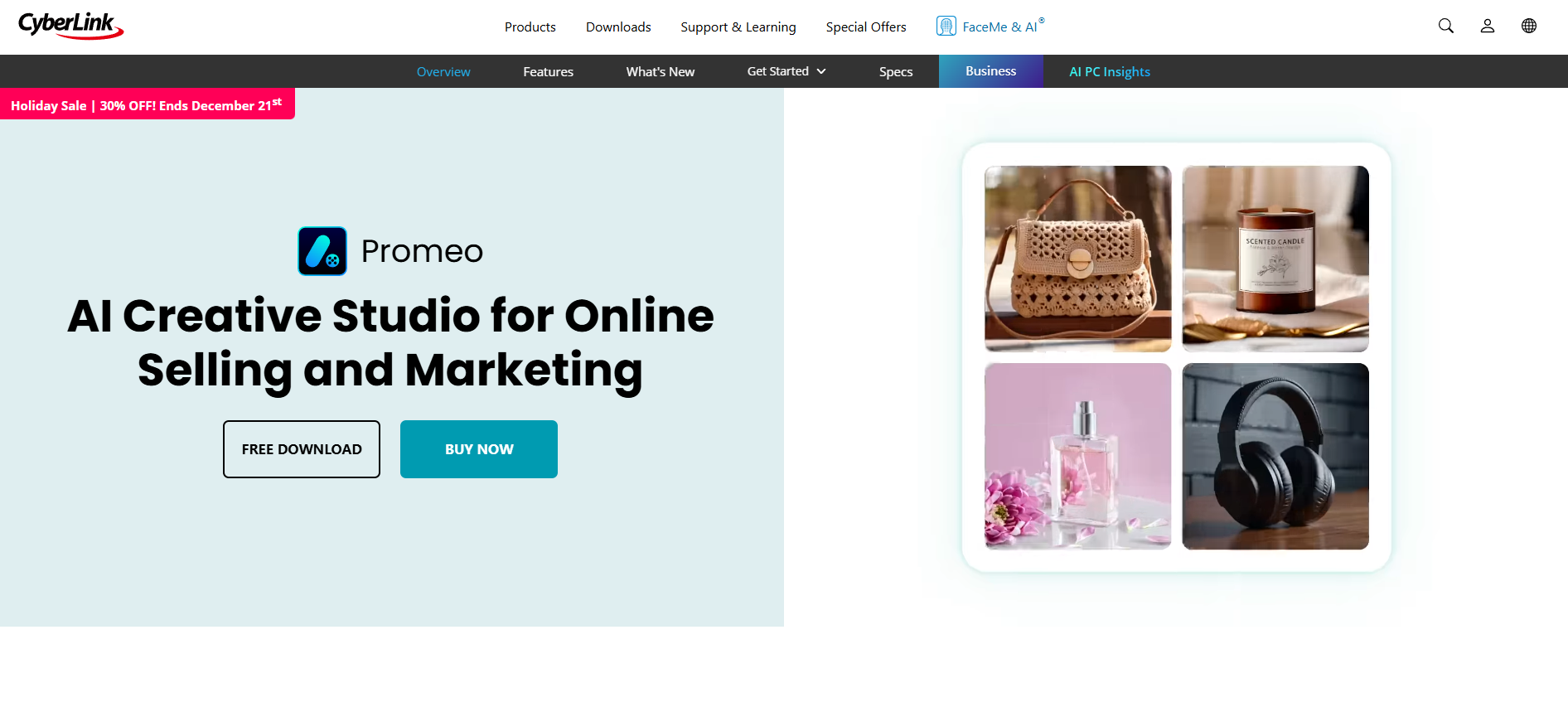The image size is (1568, 712).
Task: Click the CyberLink logo
Action: click(70, 26)
